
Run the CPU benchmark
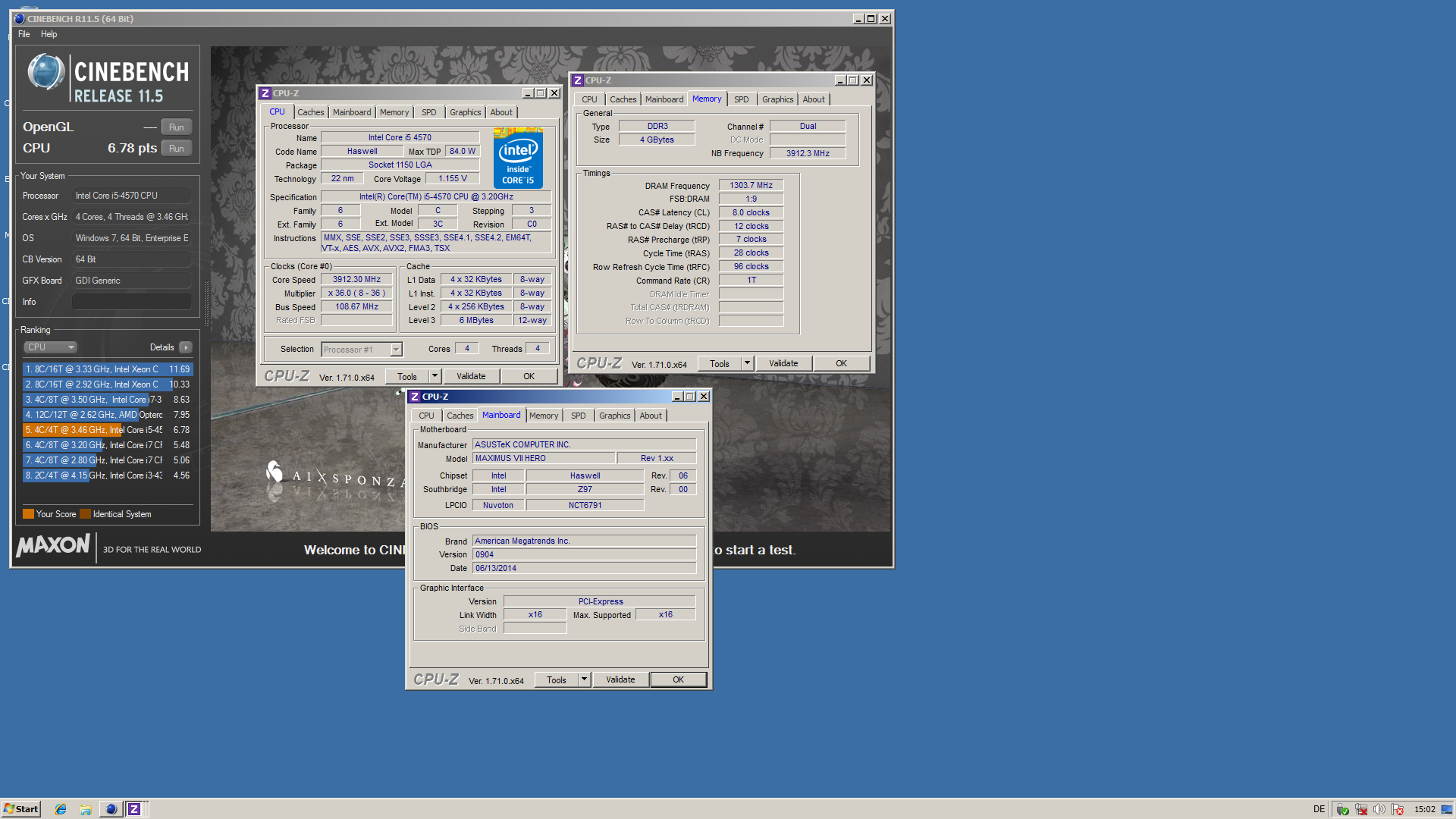pyautogui.click(x=177, y=149)
